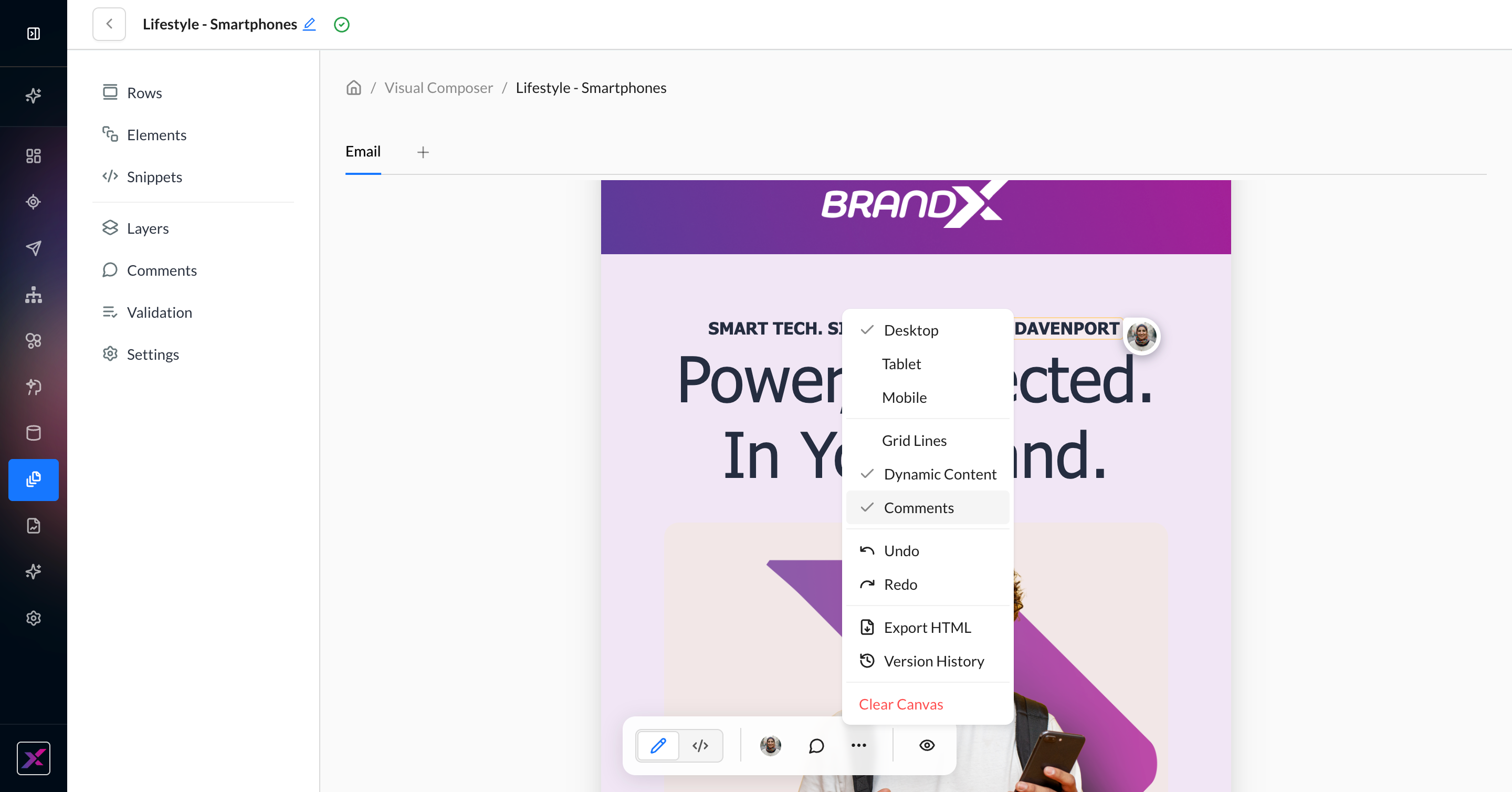The width and height of the screenshot is (1512, 792).
Task: Open the paper plane send icon
Action: (x=34, y=248)
